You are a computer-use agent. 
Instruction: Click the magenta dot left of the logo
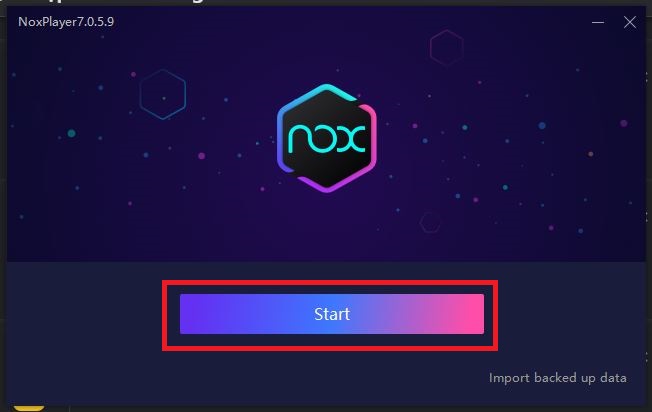coord(202,156)
